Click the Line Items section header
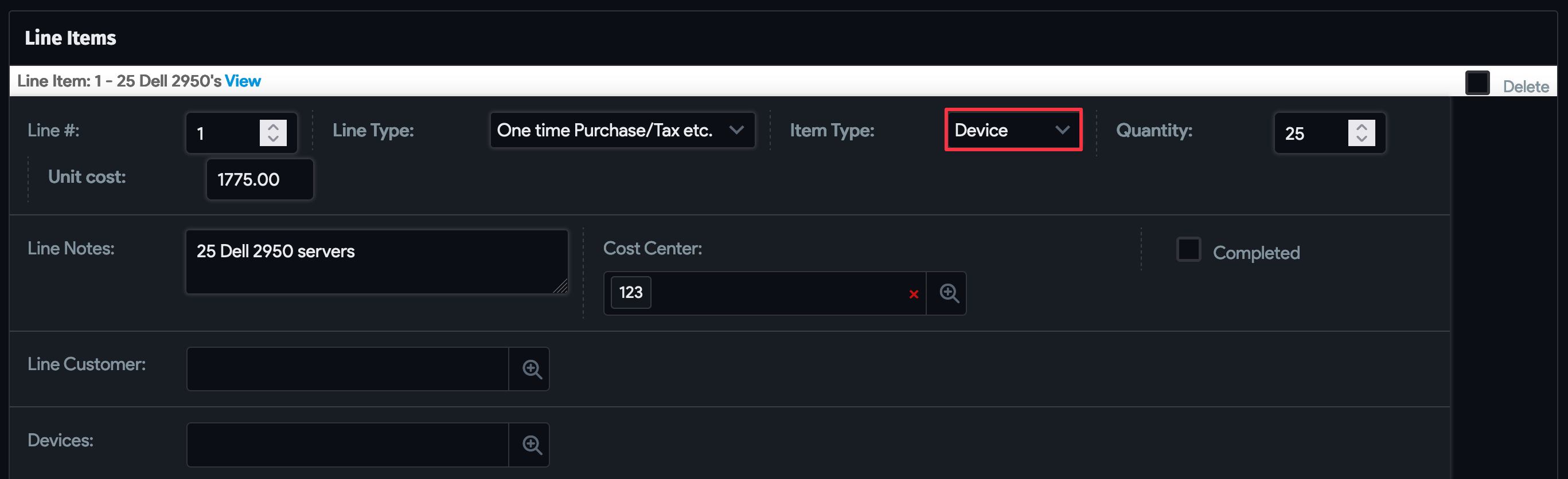The height and width of the screenshot is (479, 1568). point(71,38)
